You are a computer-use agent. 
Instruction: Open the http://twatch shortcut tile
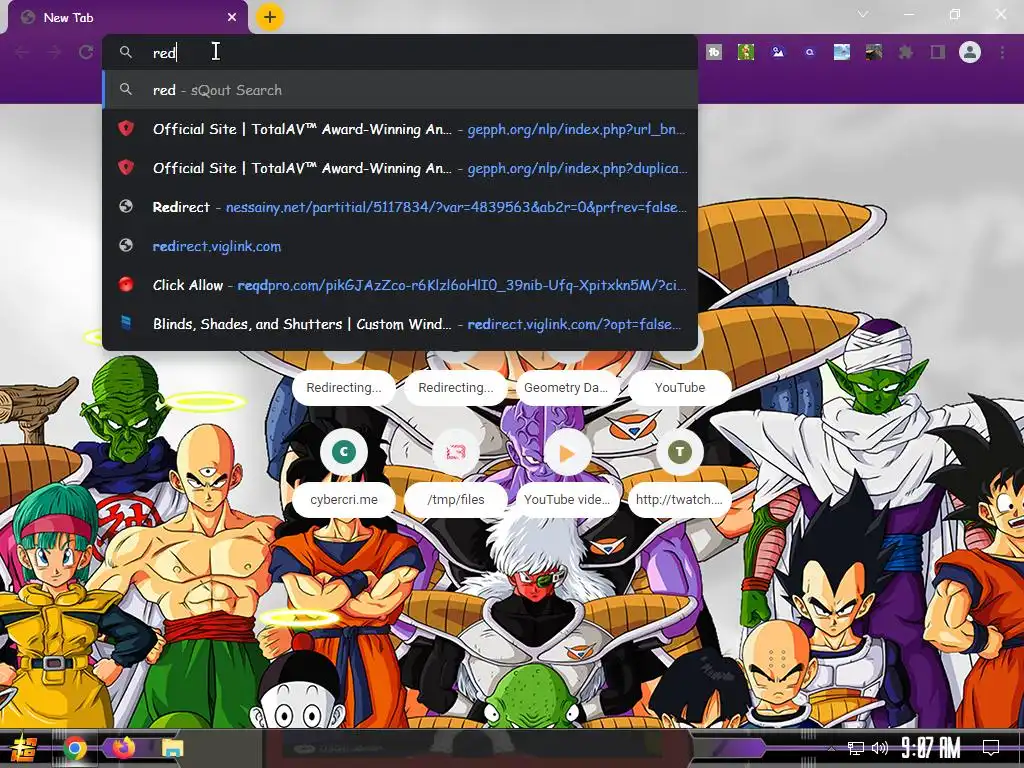click(x=679, y=472)
